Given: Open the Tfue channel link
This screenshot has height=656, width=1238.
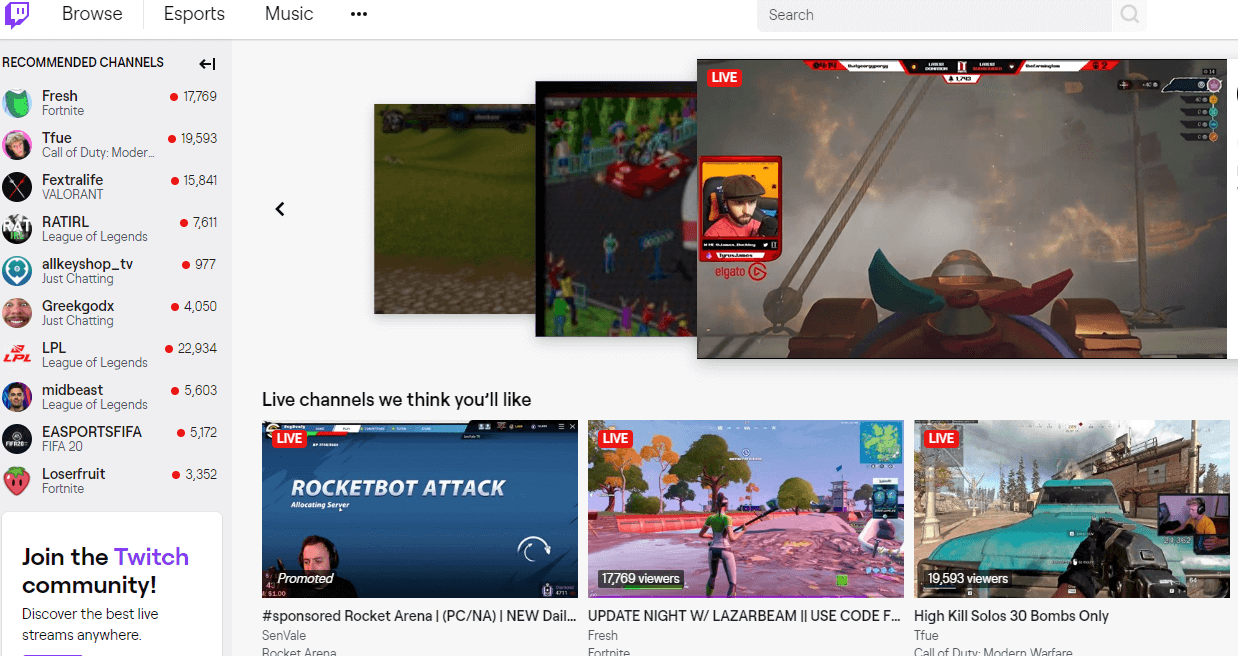Looking at the screenshot, I should point(57,138).
